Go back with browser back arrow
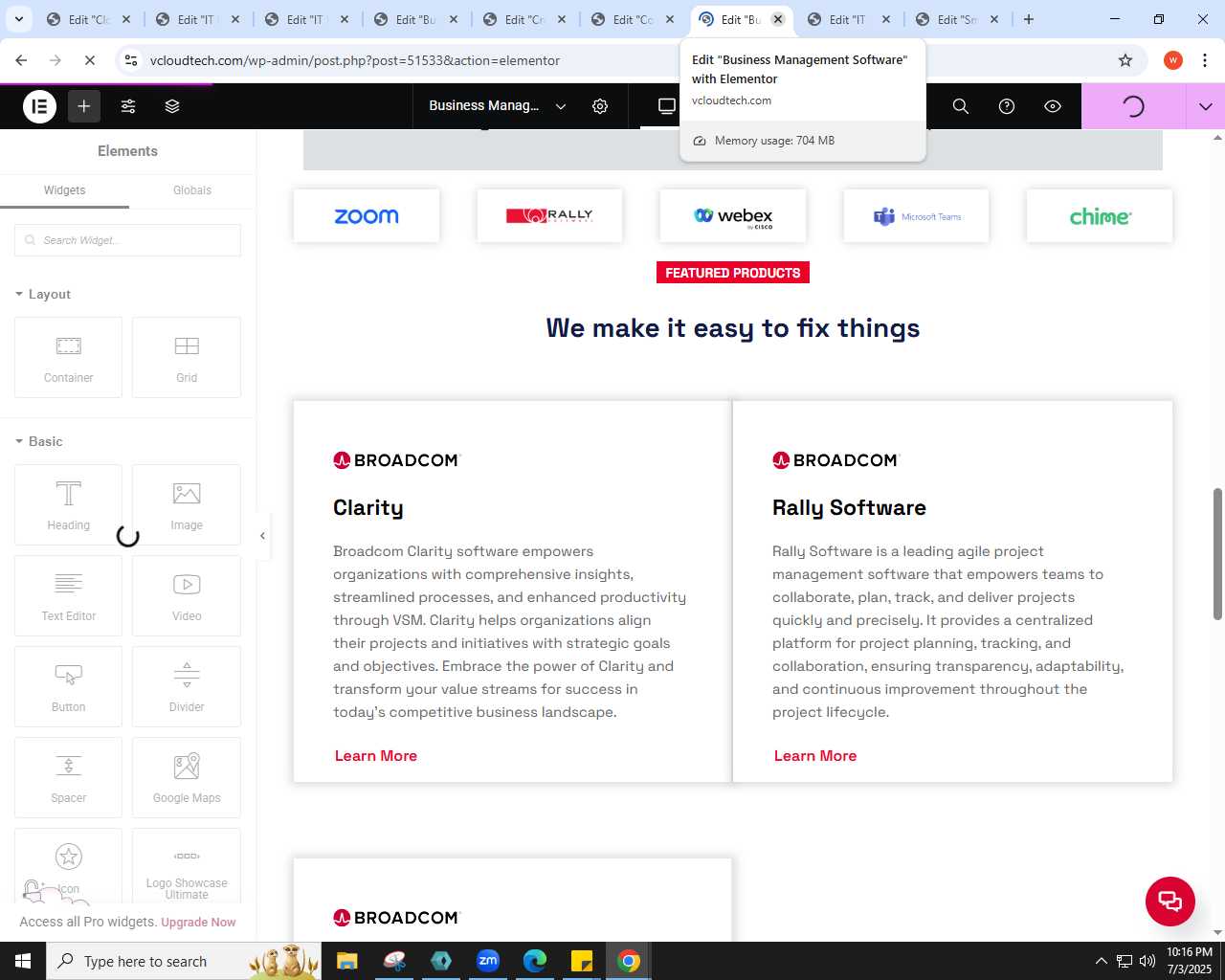This screenshot has width=1225, height=980. [x=21, y=60]
